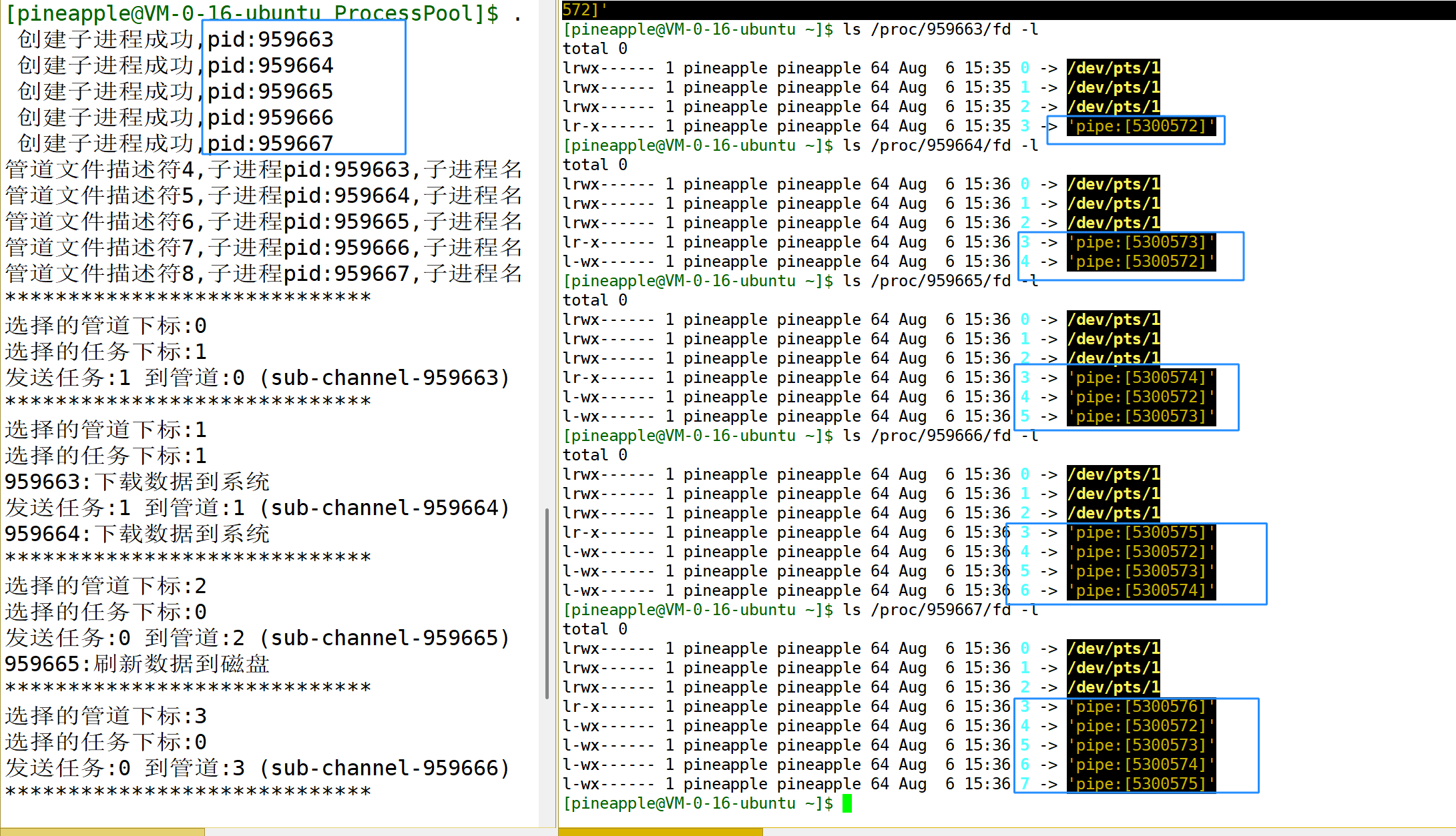Select the text "选择的管道下标:3"
The image size is (1456, 836).
coord(106,716)
